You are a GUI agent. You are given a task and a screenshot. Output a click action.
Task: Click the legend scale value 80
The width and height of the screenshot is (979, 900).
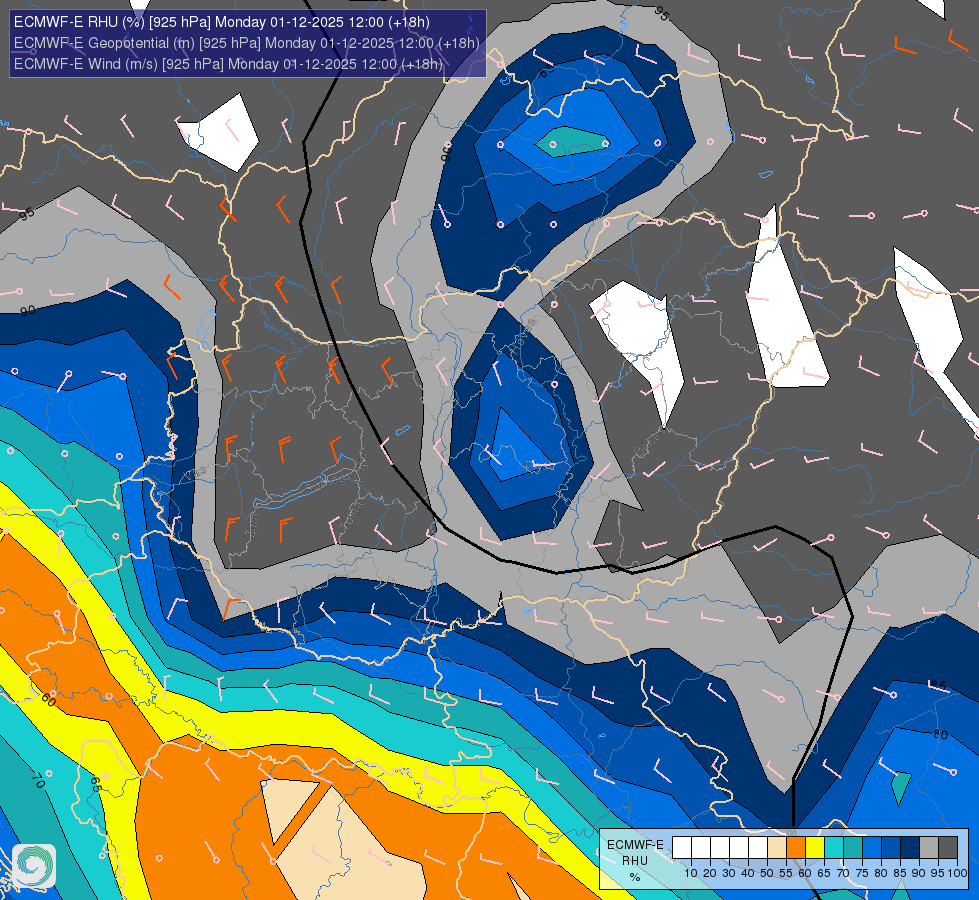pos(881,873)
